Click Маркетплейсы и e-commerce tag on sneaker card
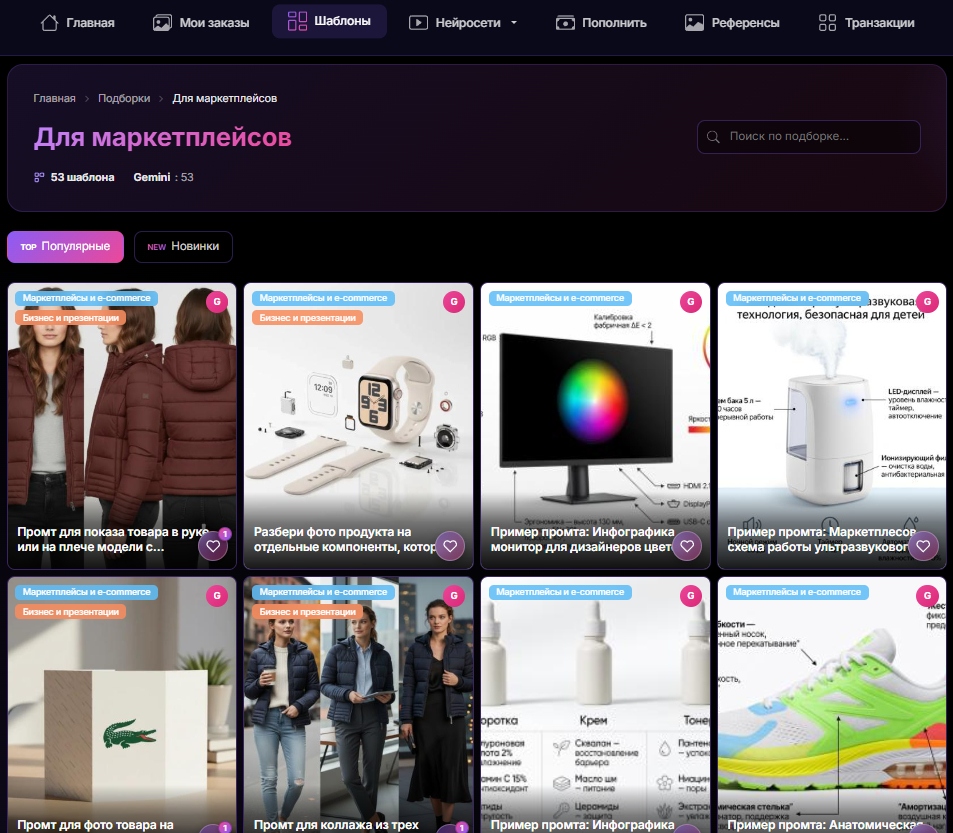The height and width of the screenshot is (833, 953). tap(797, 592)
